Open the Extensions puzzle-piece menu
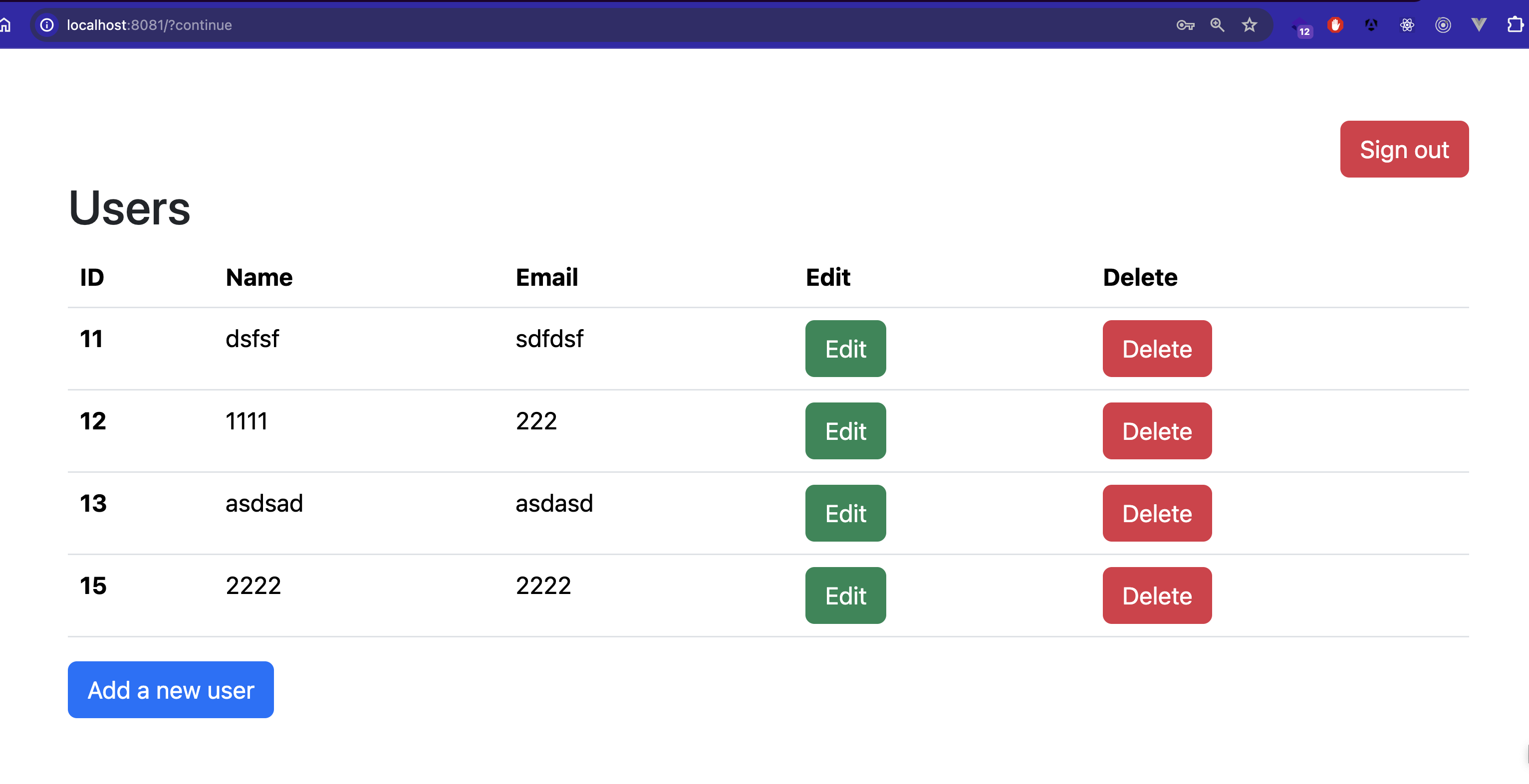 pos(1514,25)
